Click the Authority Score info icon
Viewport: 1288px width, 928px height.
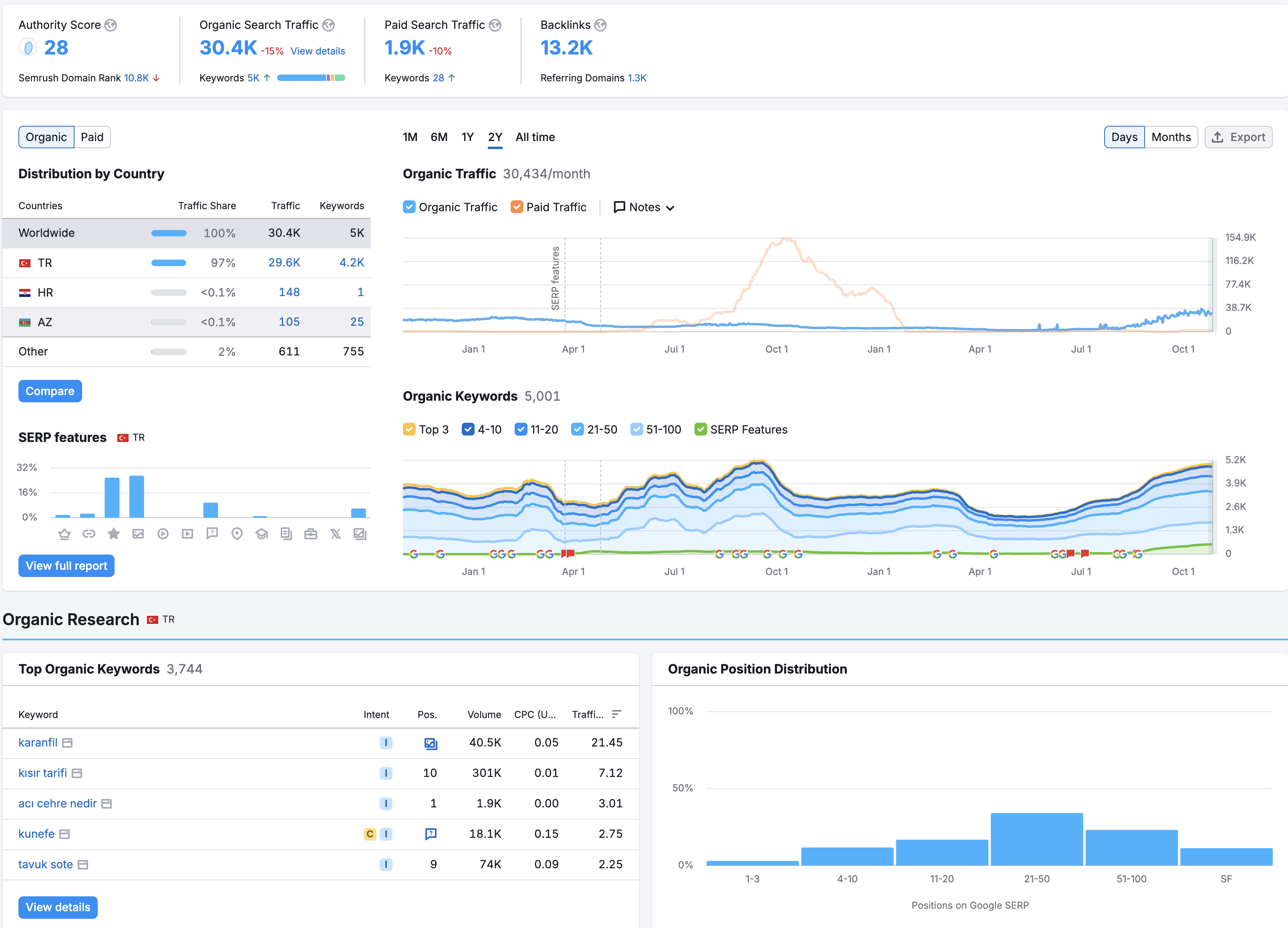click(x=111, y=25)
